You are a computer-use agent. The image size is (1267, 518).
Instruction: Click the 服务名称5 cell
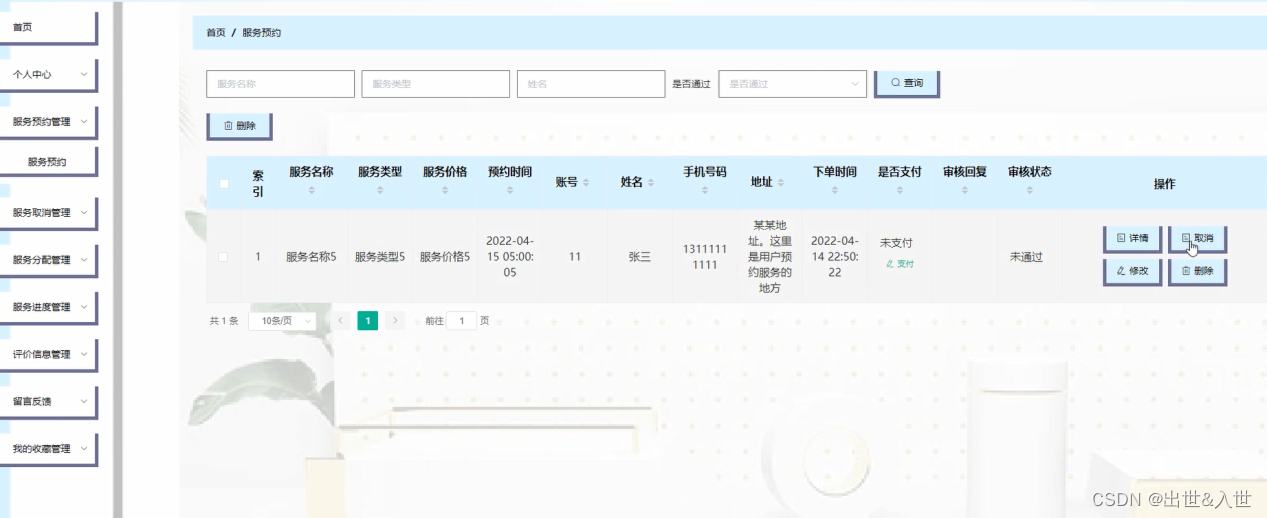pos(311,257)
